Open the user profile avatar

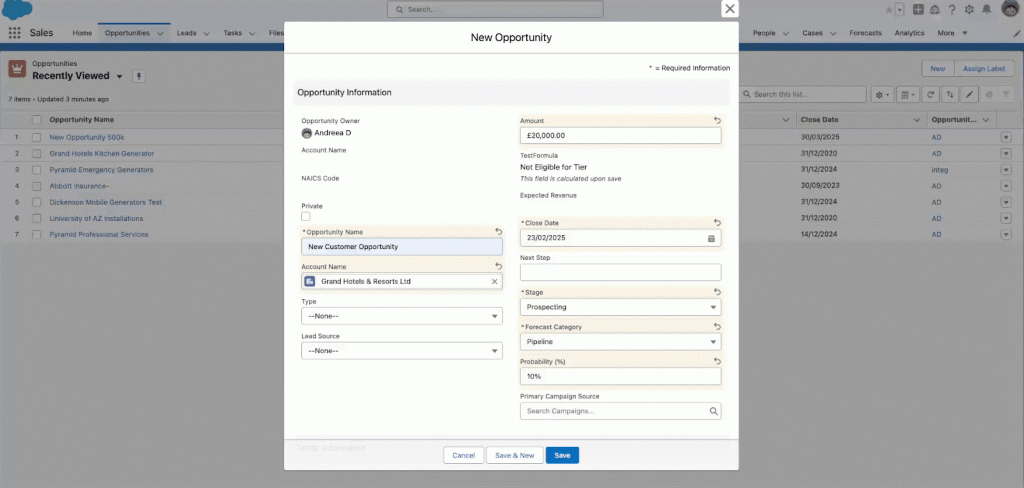point(1010,9)
